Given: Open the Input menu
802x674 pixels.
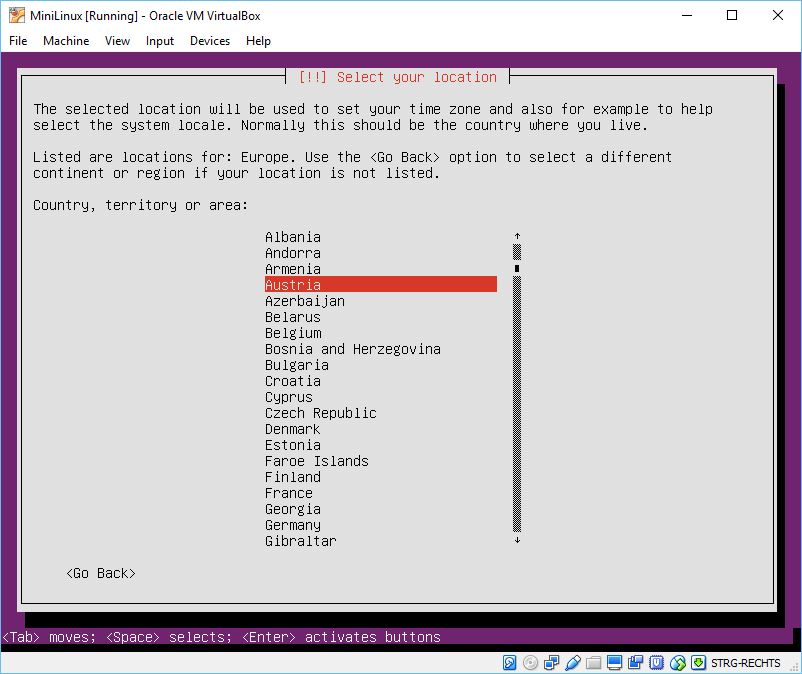Looking at the screenshot, I should pyautogui.click(x=159, y=41).
